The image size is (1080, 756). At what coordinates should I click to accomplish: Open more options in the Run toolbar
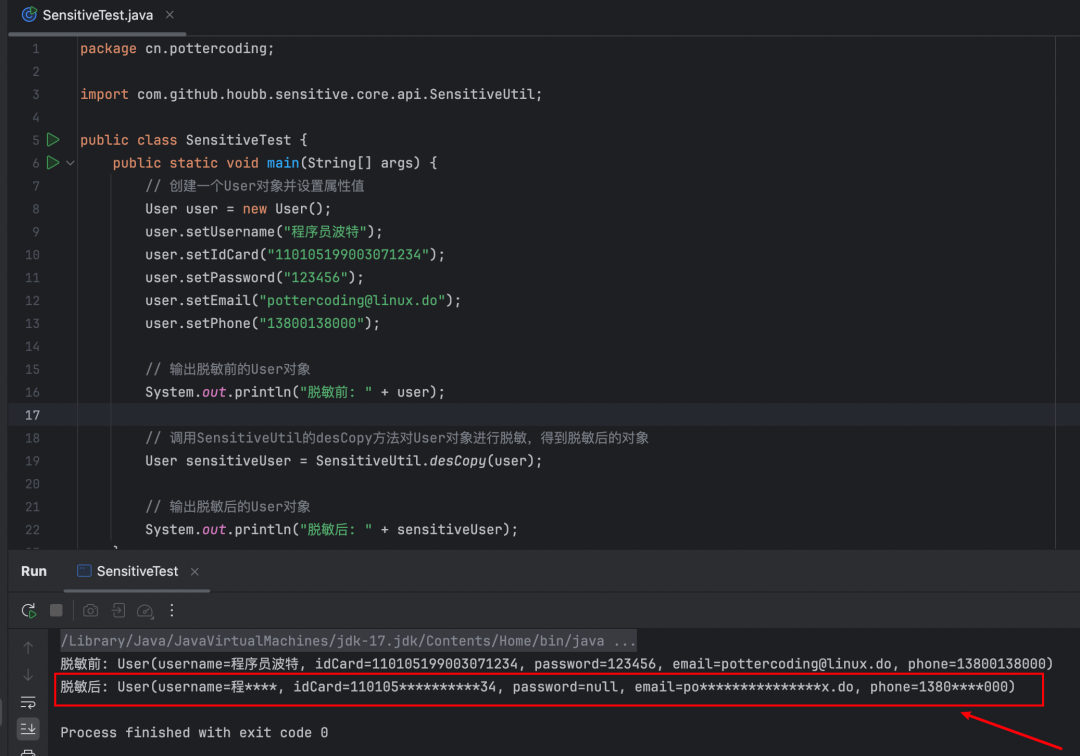[172, 611]
